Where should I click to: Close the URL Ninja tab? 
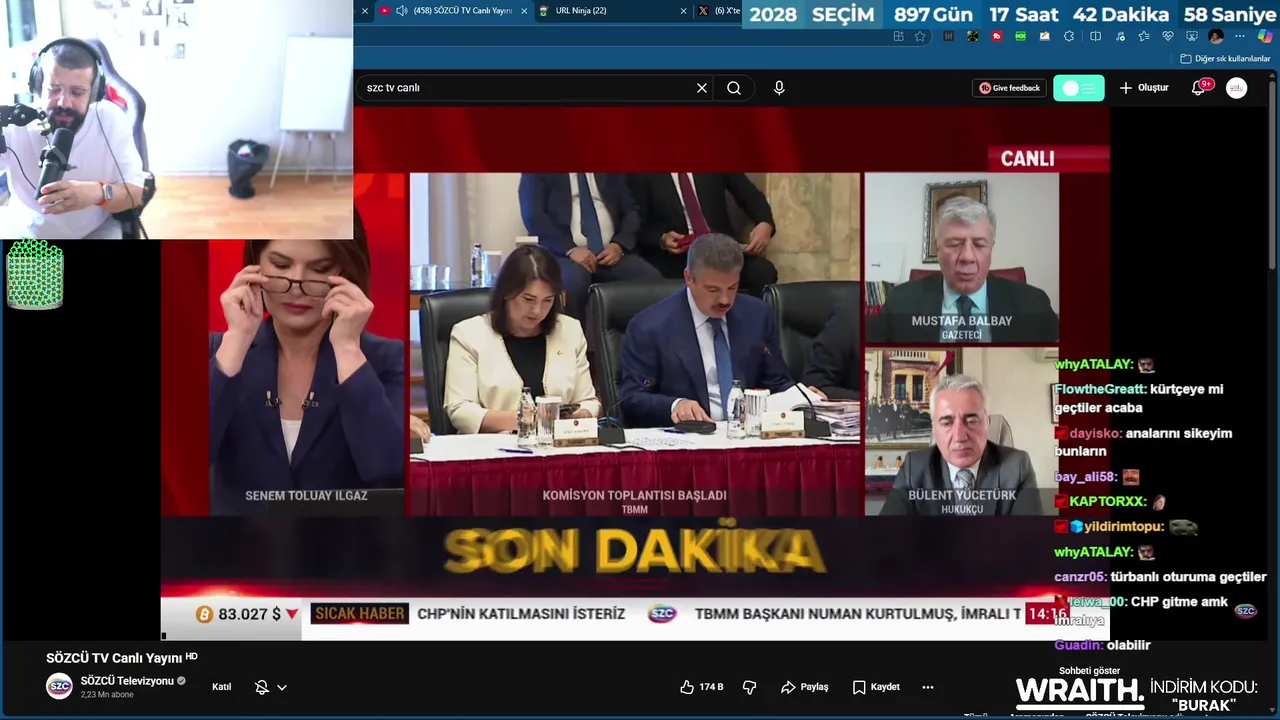click(683, 11)
